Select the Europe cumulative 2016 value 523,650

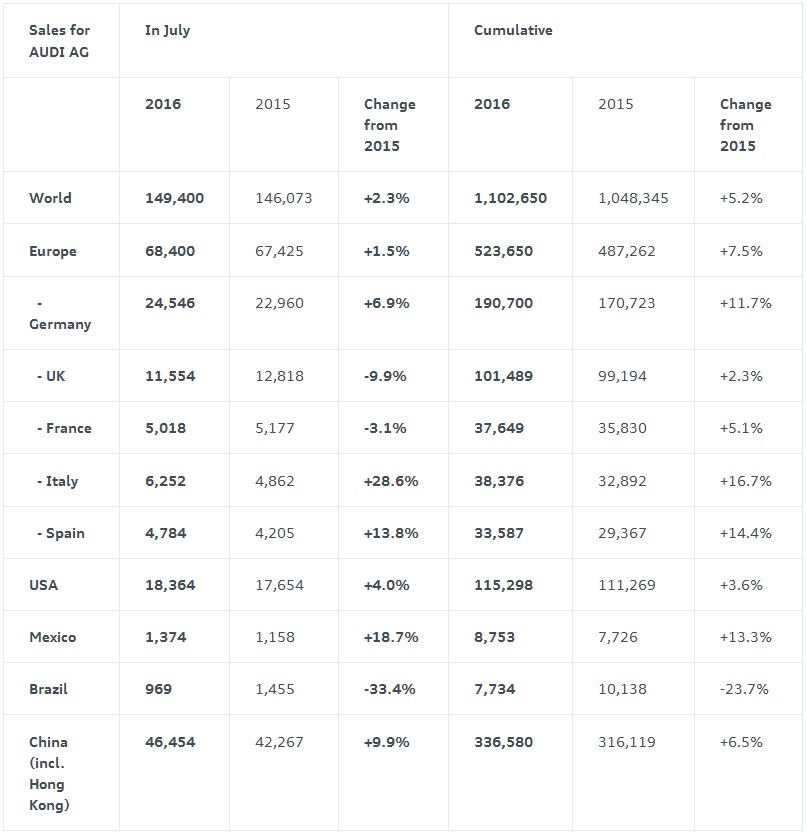[510, 251]
